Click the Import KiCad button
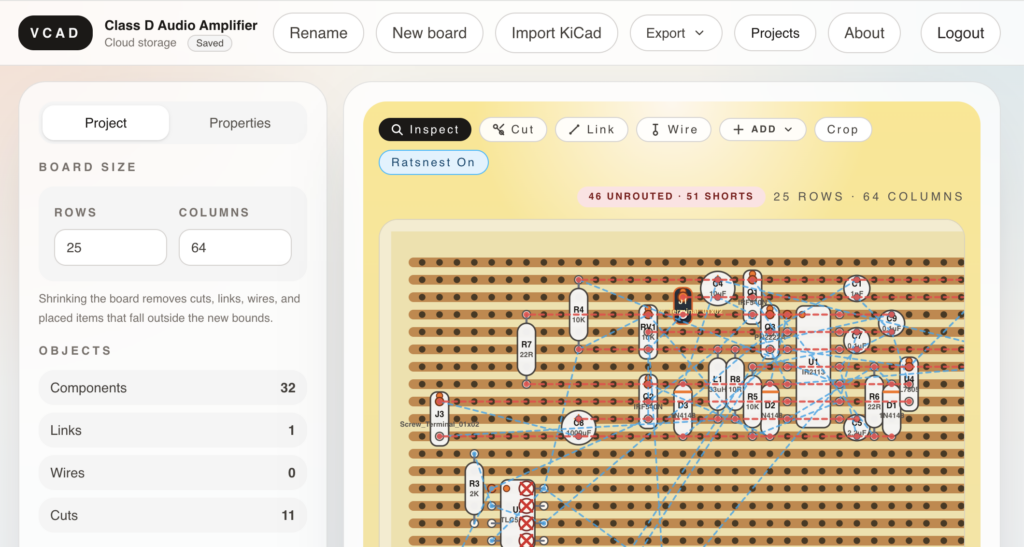1024x547 pixels. [x=556, y=33]
